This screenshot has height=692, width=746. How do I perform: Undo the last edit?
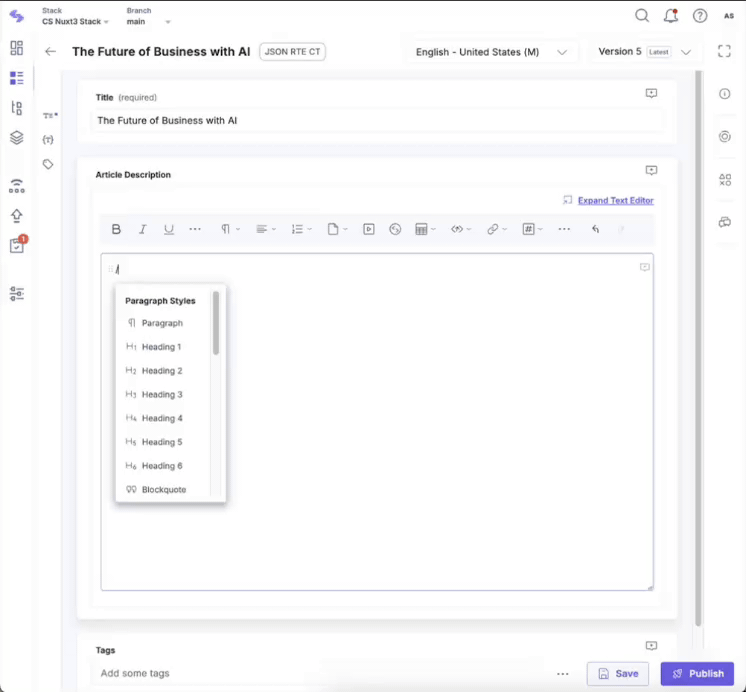click(x=595, y=229)
